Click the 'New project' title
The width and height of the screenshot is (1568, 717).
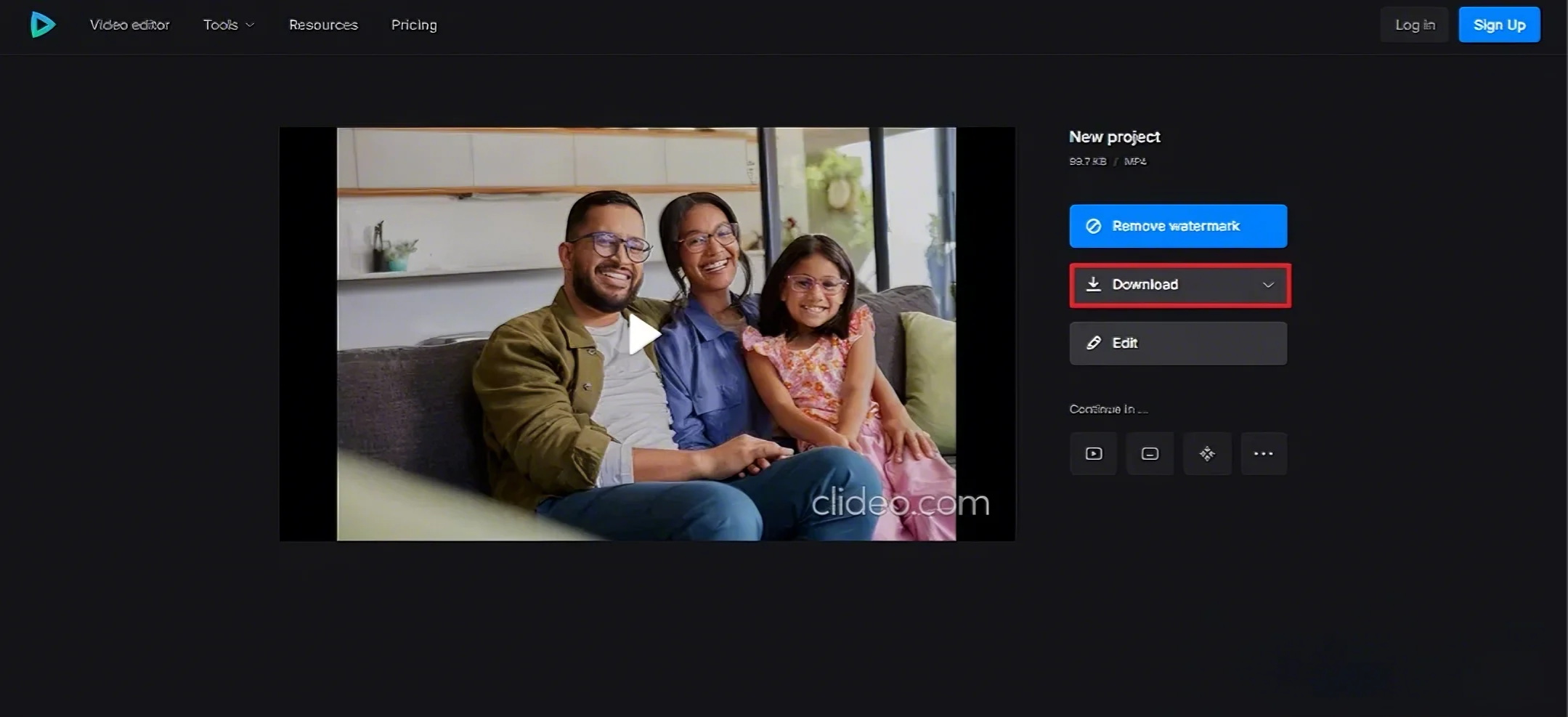1114,137
